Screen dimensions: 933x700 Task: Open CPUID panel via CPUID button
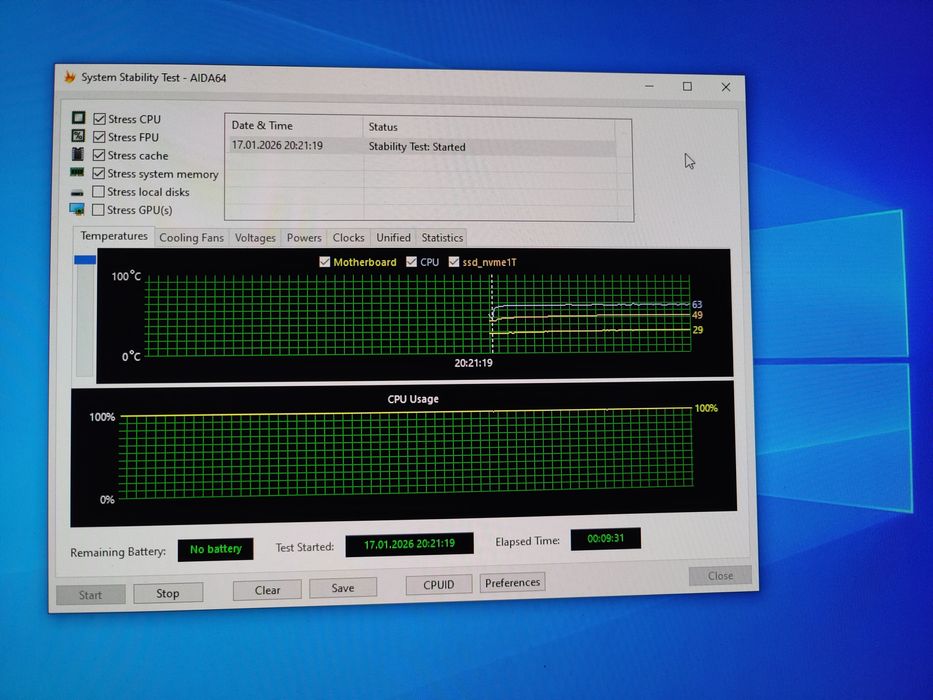pyautogui.click(x=439, y=585)
